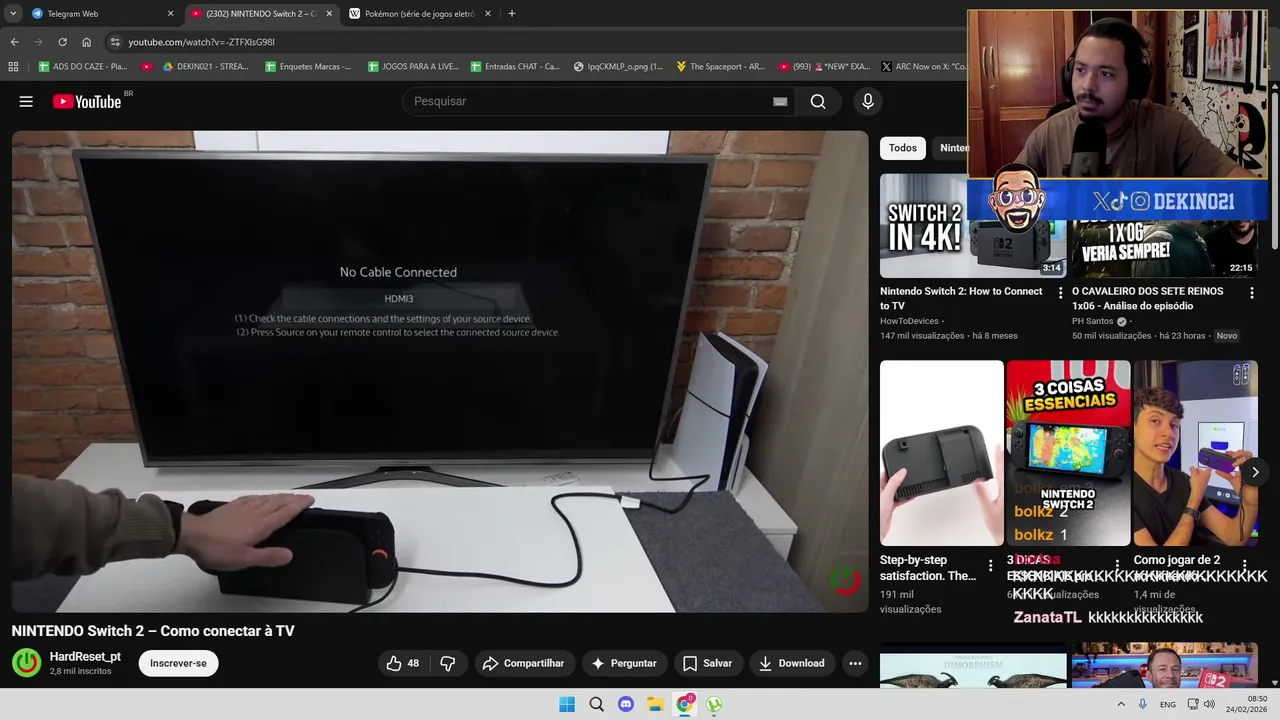Open the HardReset_pt channel name link
This screenshot has width=1280, height=720.
coord(85,656)
